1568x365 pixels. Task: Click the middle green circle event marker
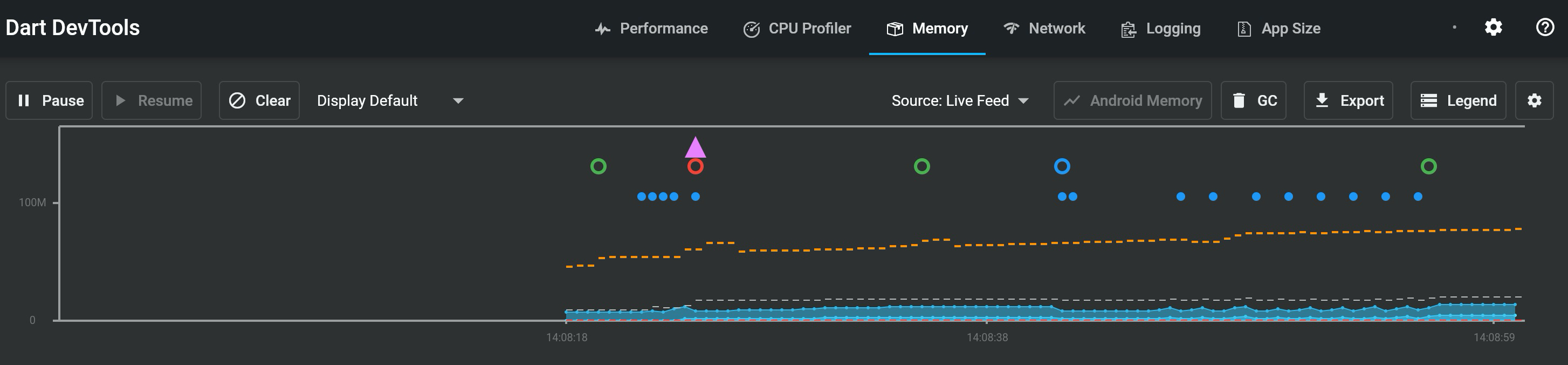[x=921, y=166]
